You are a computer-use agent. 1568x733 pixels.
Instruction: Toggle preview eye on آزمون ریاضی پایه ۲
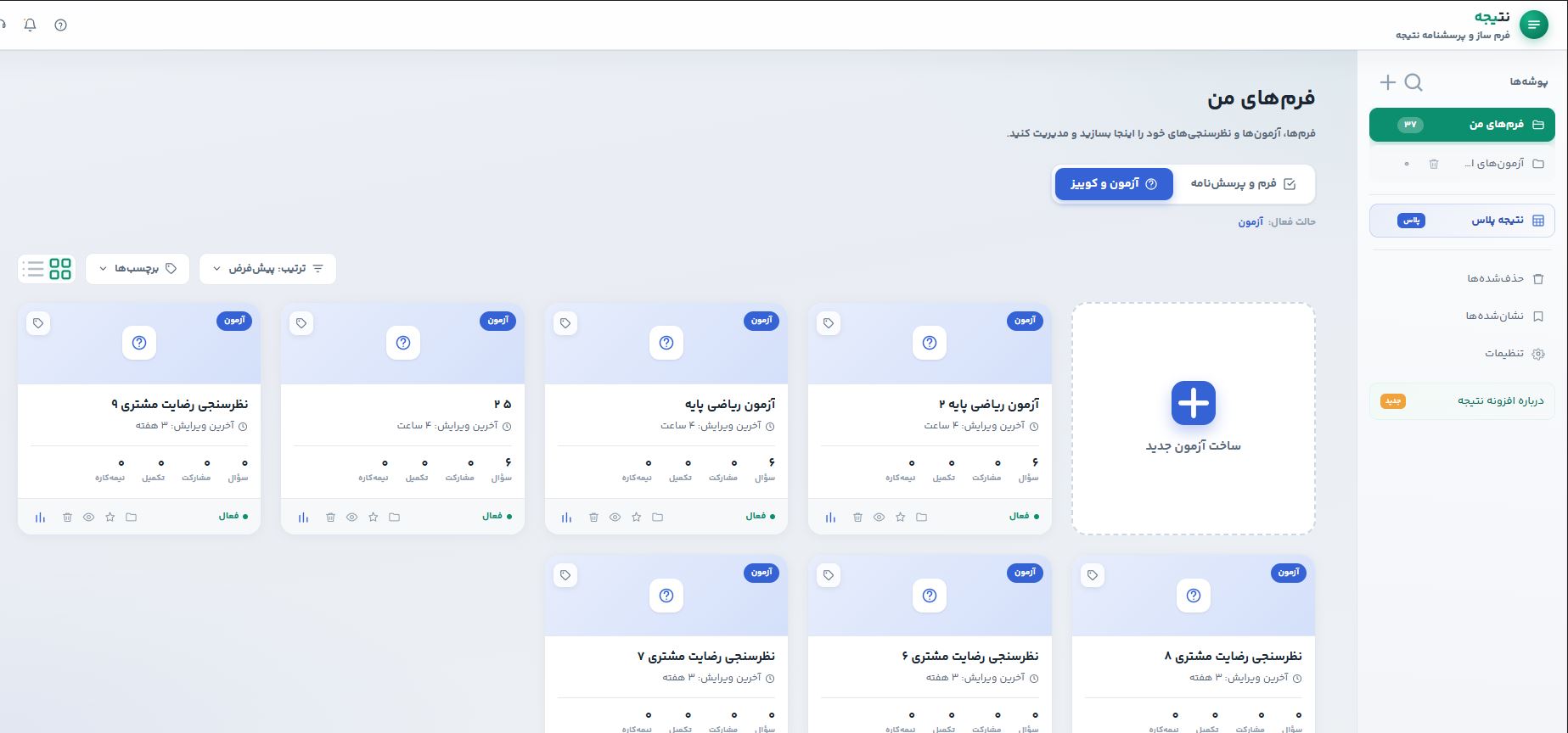pyautogui.click(x=879, y=517)
